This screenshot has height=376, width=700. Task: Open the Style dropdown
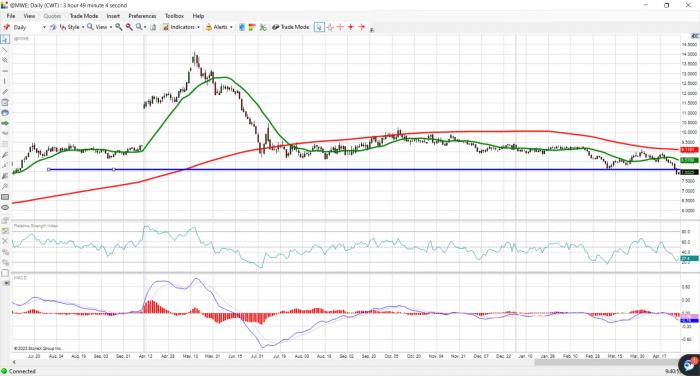click(x=72, y=27)
